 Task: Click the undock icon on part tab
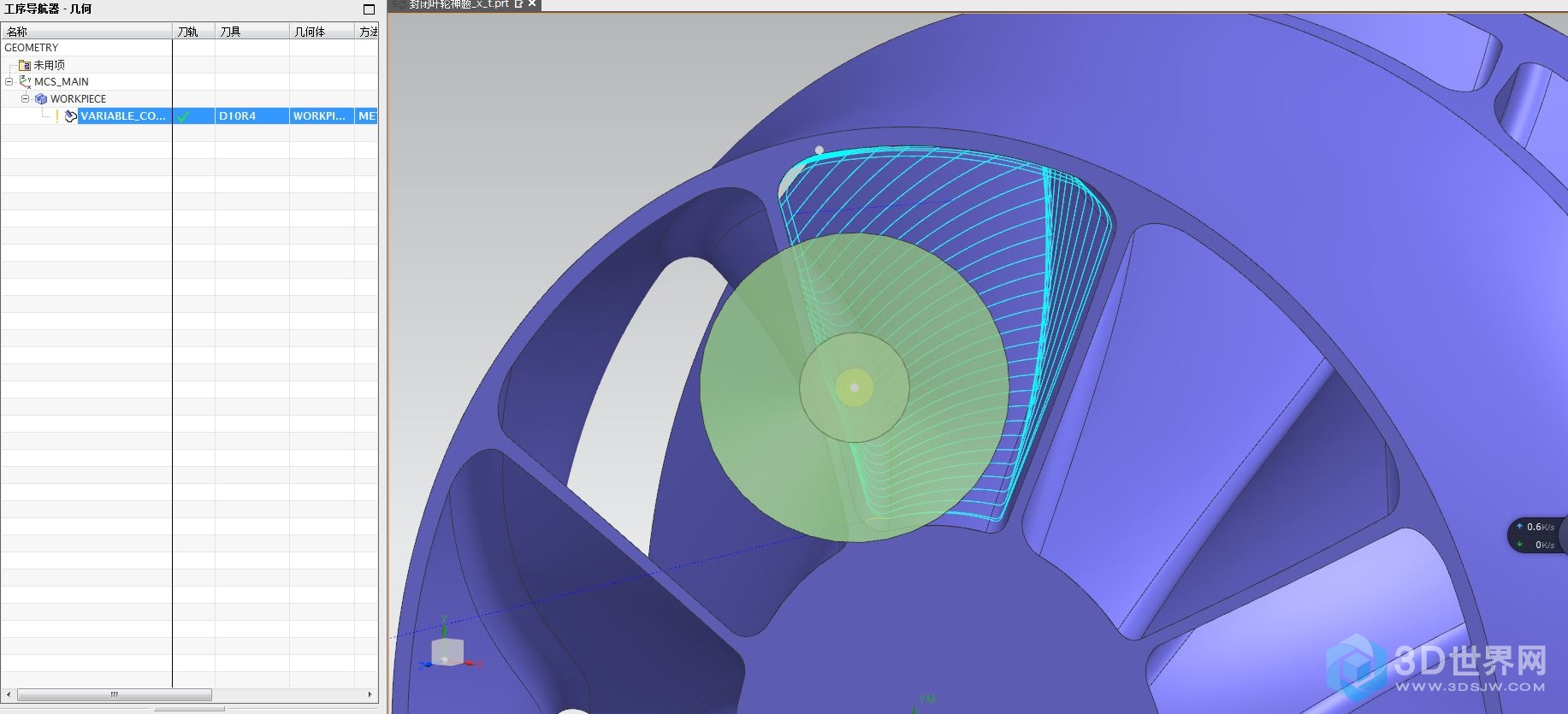[x=518, y=3]
